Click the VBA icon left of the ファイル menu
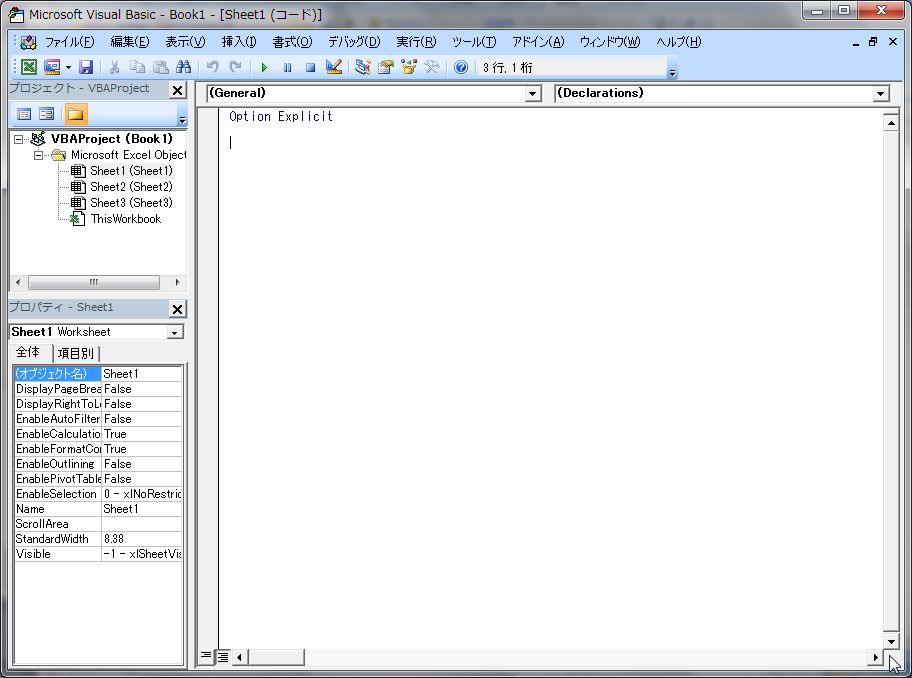 coord(28,42)
